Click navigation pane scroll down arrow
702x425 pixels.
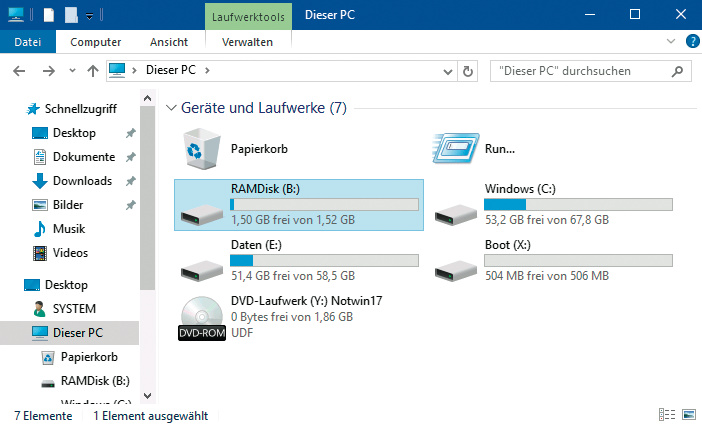coord(147,396)
